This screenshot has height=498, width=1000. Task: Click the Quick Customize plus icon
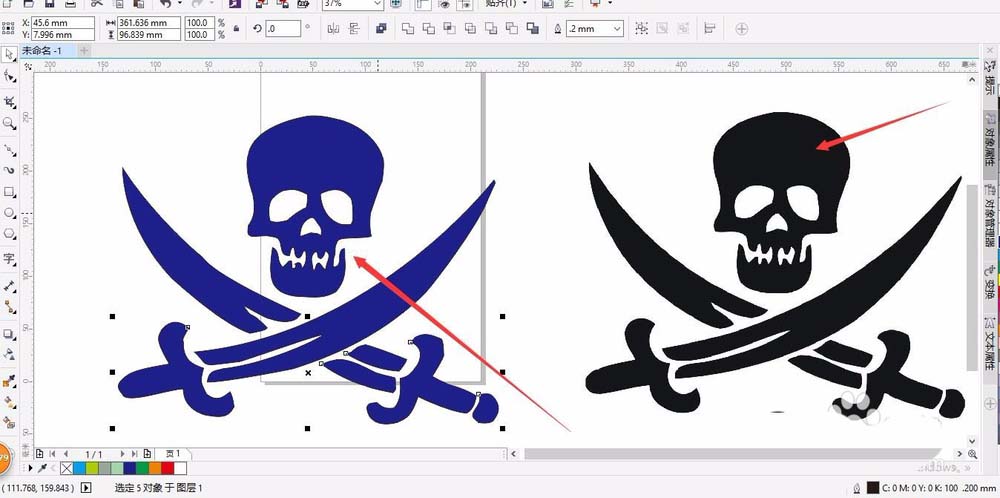pos(742,29)
